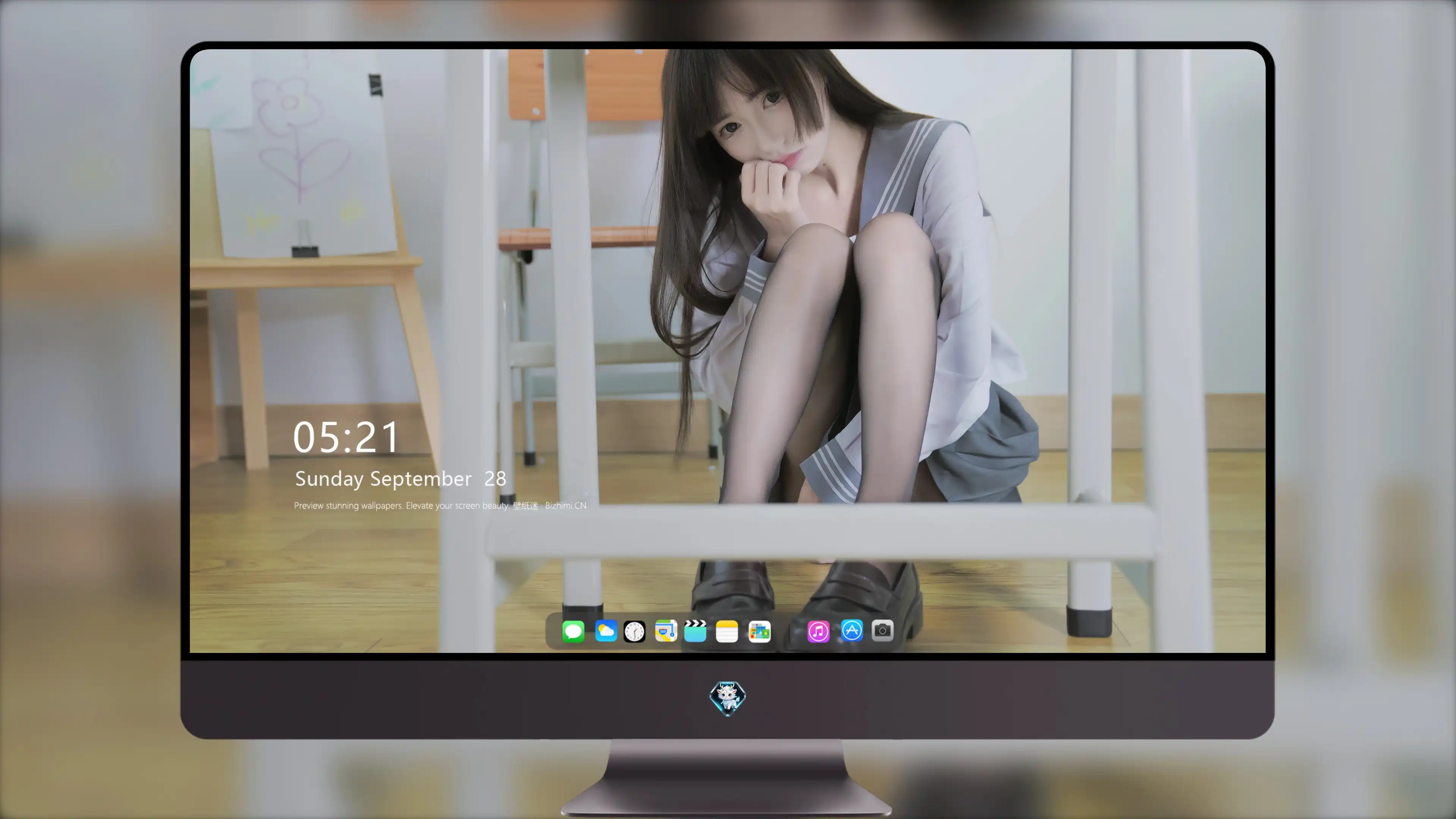Launch the Videos clapperboard app
The height and width of the screenshot is (819, 1456).
coord(695,631)
